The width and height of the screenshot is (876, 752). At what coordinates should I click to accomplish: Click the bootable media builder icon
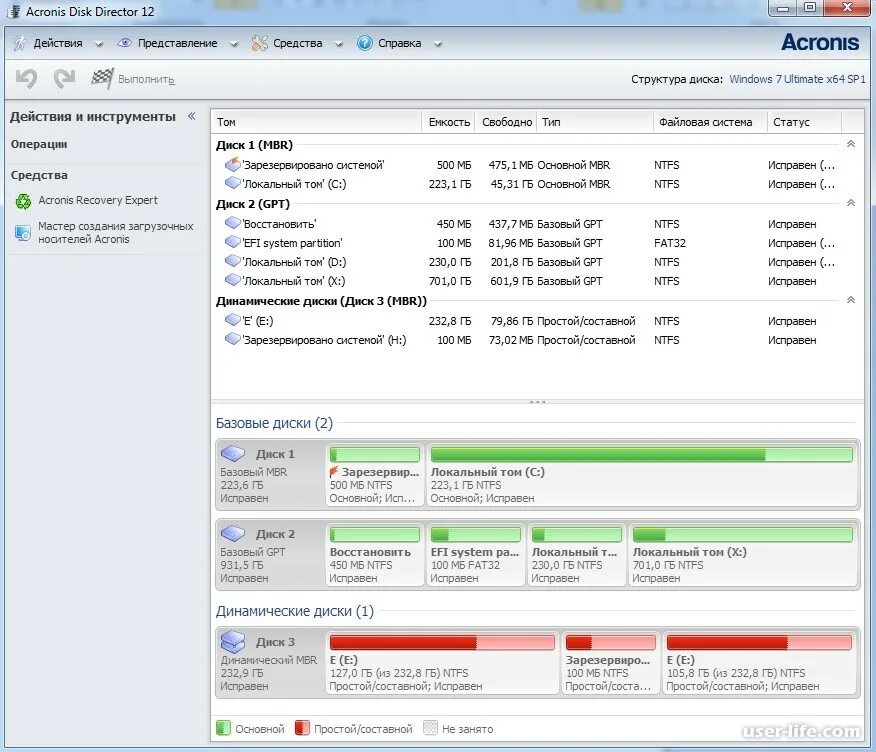(23, 232)
